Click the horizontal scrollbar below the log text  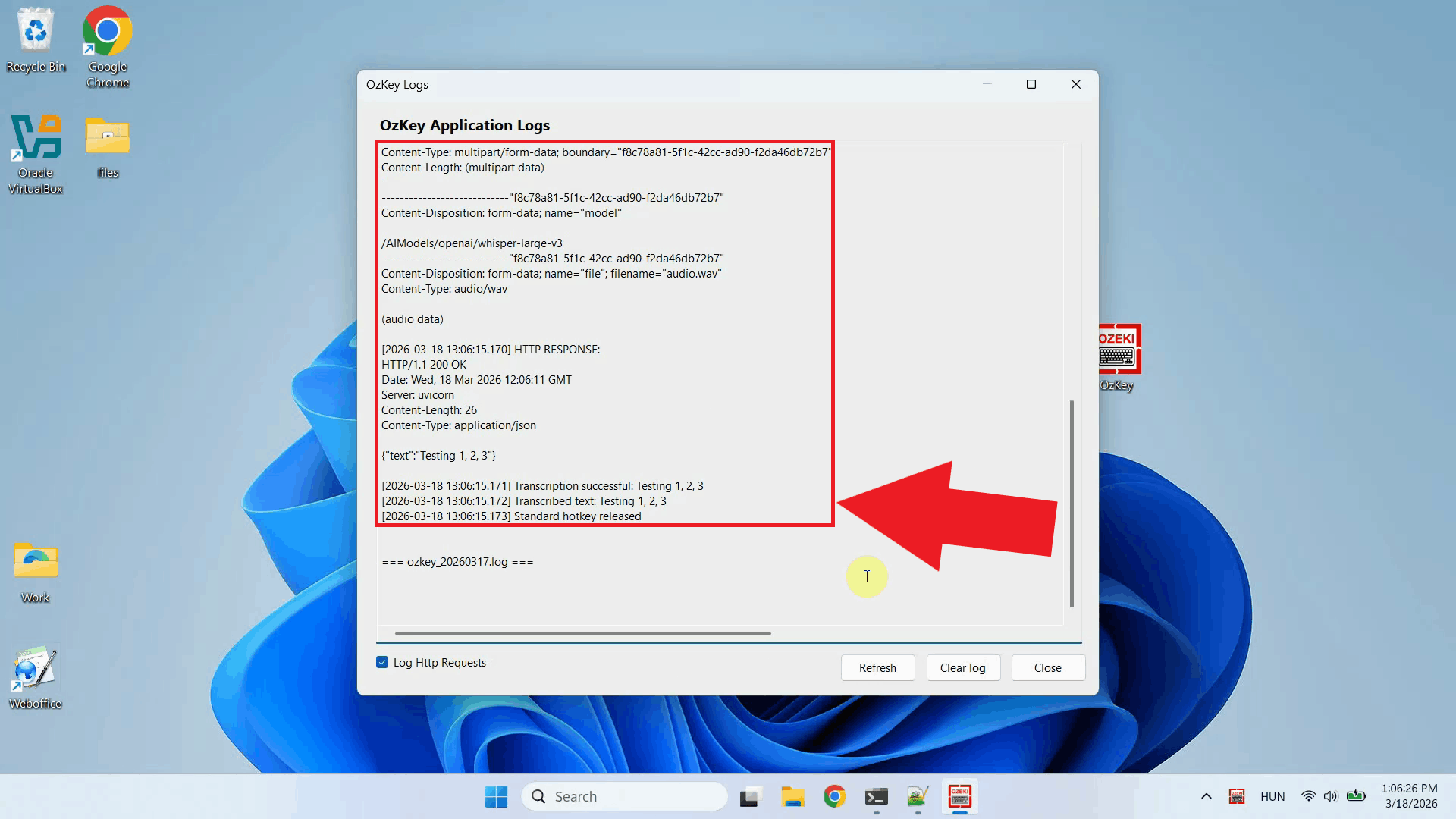582,633
